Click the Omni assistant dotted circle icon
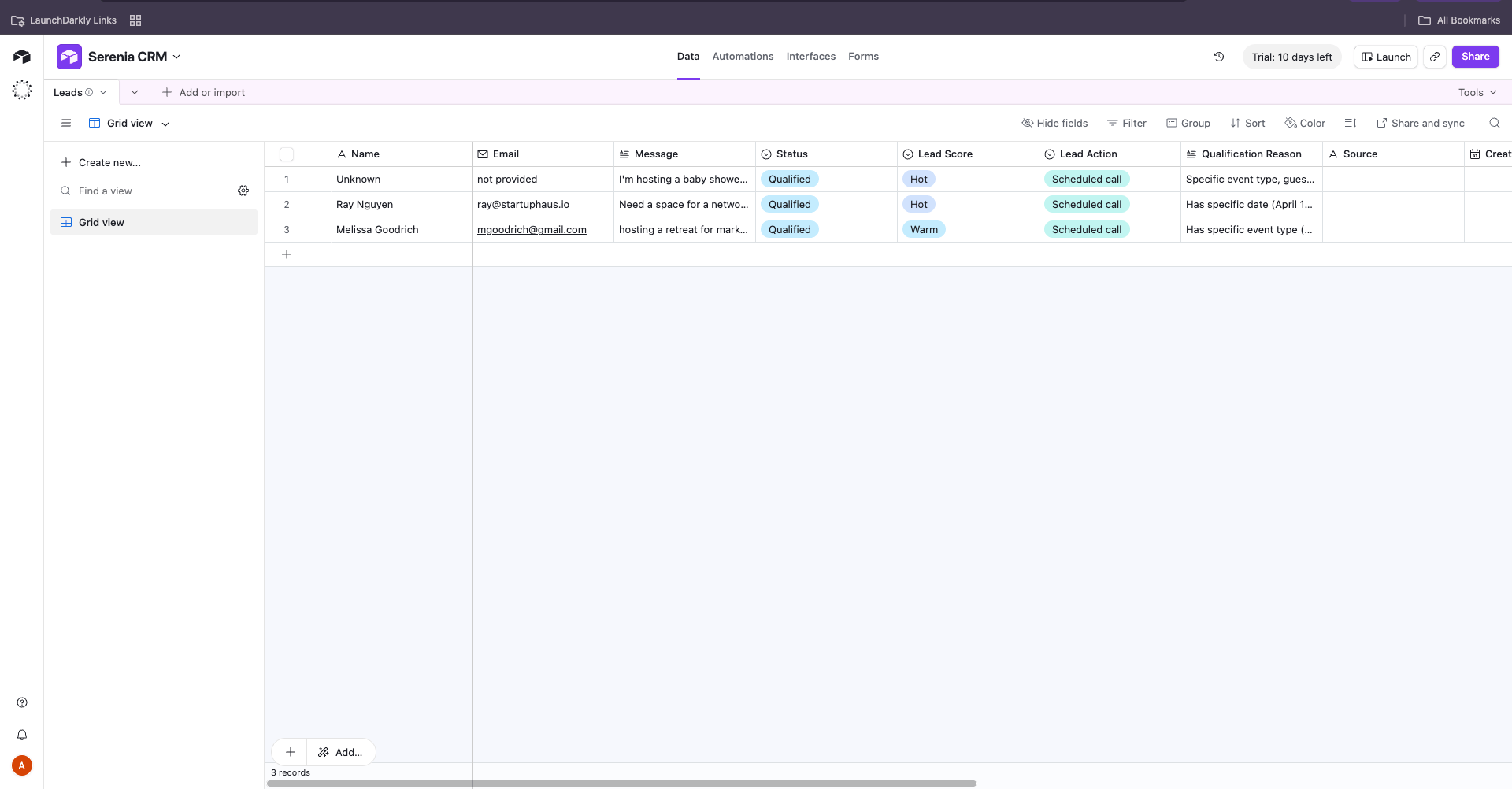Image resolution: width=1512 pixels, height=789 pixels. click(x=22, y=90)
